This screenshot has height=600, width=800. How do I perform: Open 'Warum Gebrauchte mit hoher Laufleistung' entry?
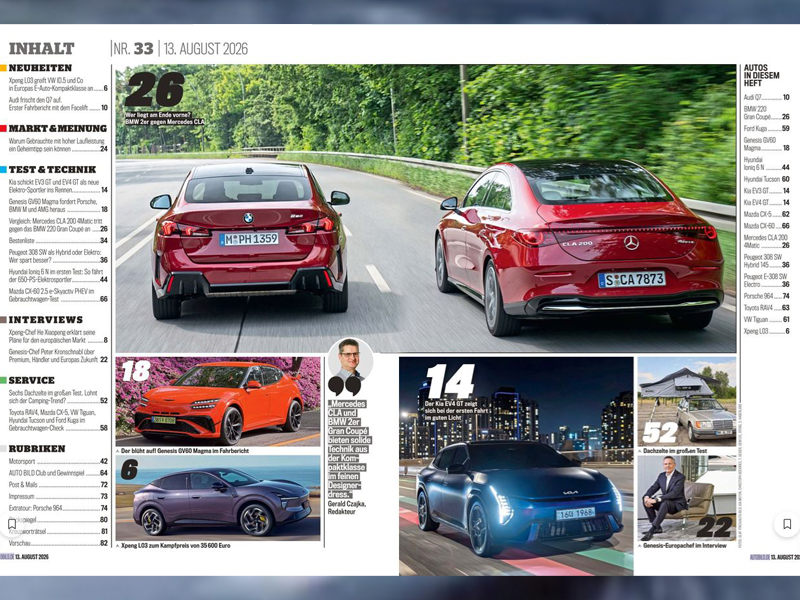[58, 145]
